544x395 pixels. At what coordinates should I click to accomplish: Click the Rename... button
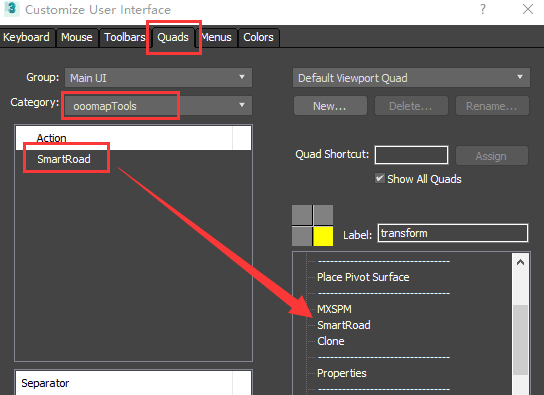tap(492, 106)
